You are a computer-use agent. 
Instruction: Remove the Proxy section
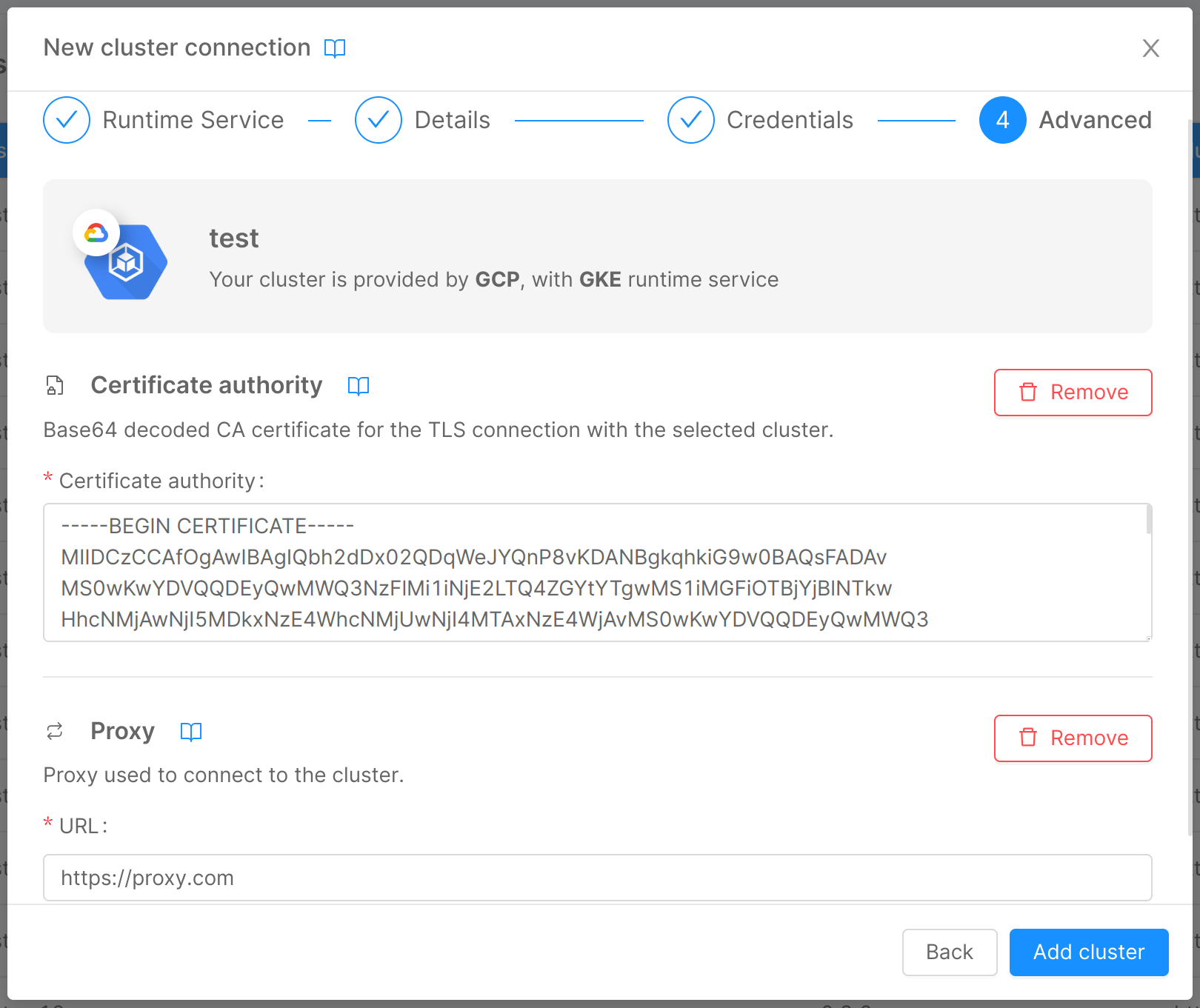click(1073, 738)
